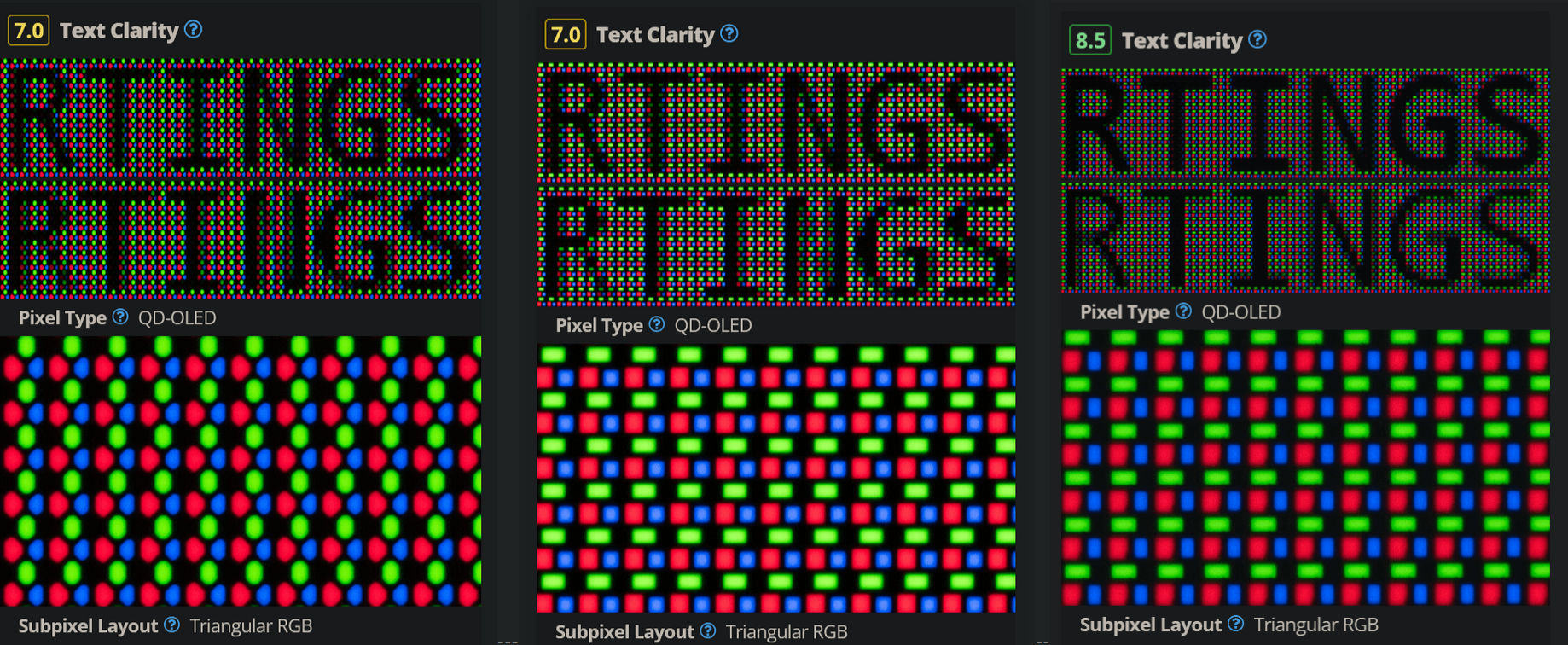Click the Subpixel Layout label in middle panel
Image resolution: width=1568 pixels, height=645 pixels.
click(624, 631)
